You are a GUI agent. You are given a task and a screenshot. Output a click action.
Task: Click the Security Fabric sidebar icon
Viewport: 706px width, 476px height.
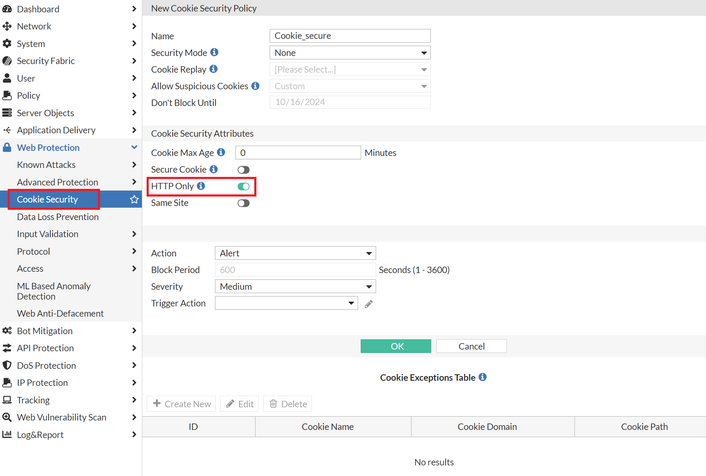tap(8, 61)
